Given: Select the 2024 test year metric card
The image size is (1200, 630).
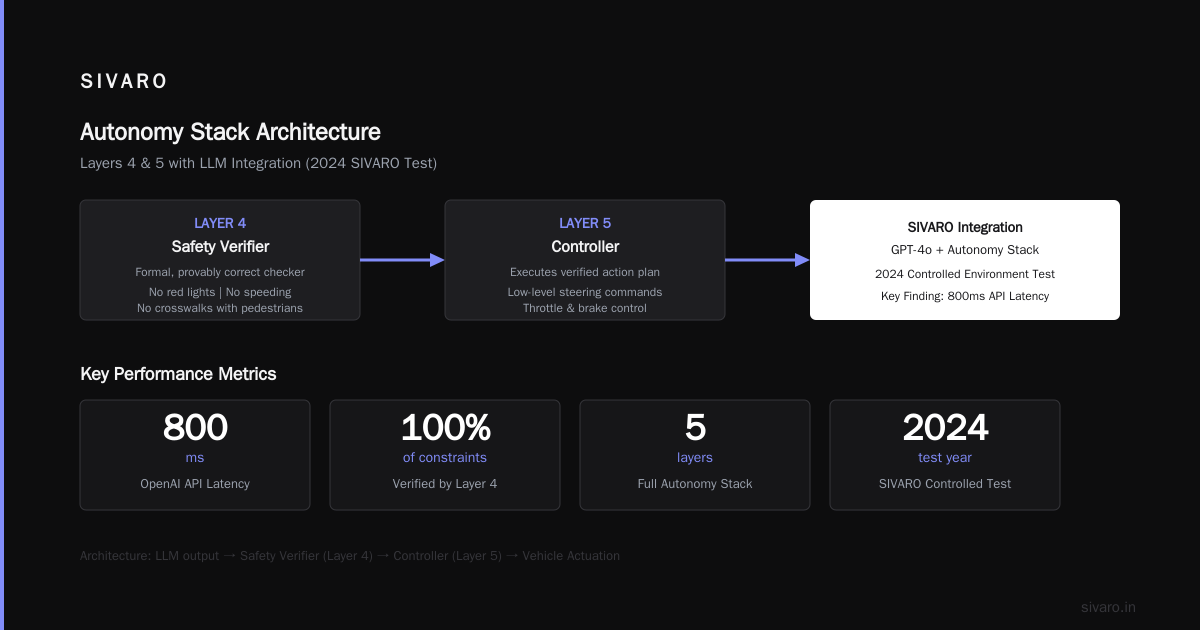Looking at the screenshot, I should coord(945,455).
